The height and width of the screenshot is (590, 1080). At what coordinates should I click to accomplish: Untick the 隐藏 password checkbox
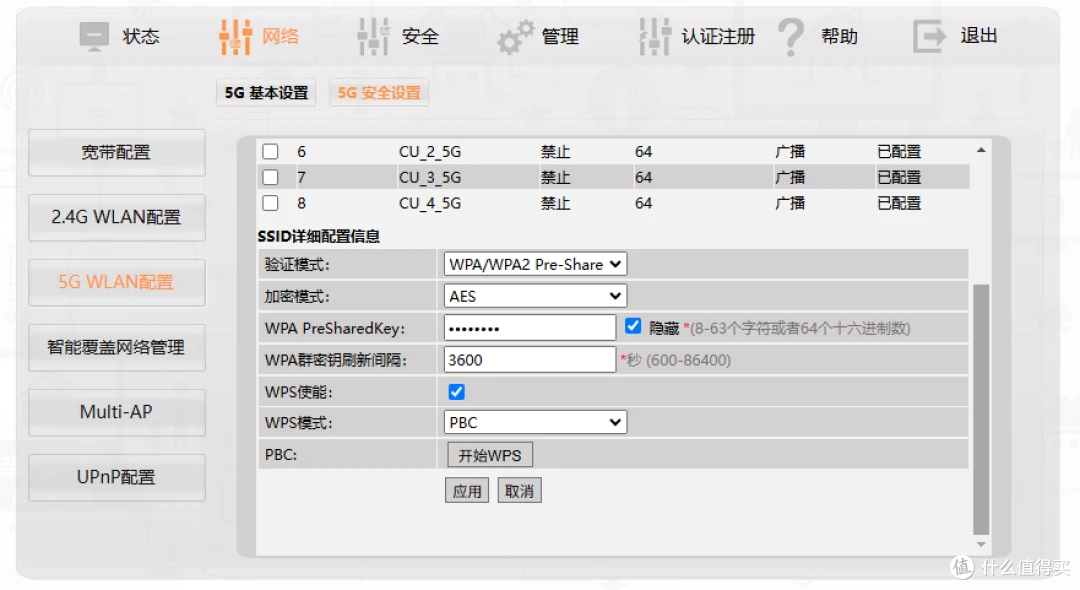click(633, 326)
